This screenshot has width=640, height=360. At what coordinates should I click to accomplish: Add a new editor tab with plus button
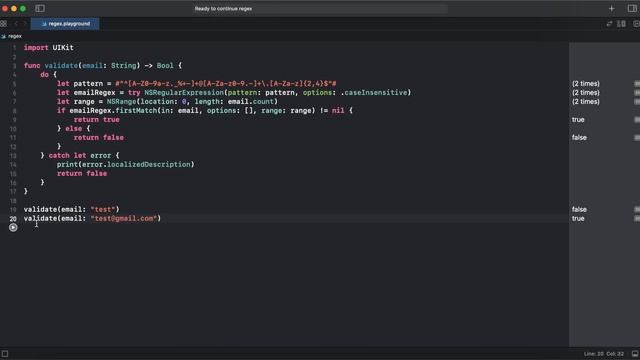point(611,9)
